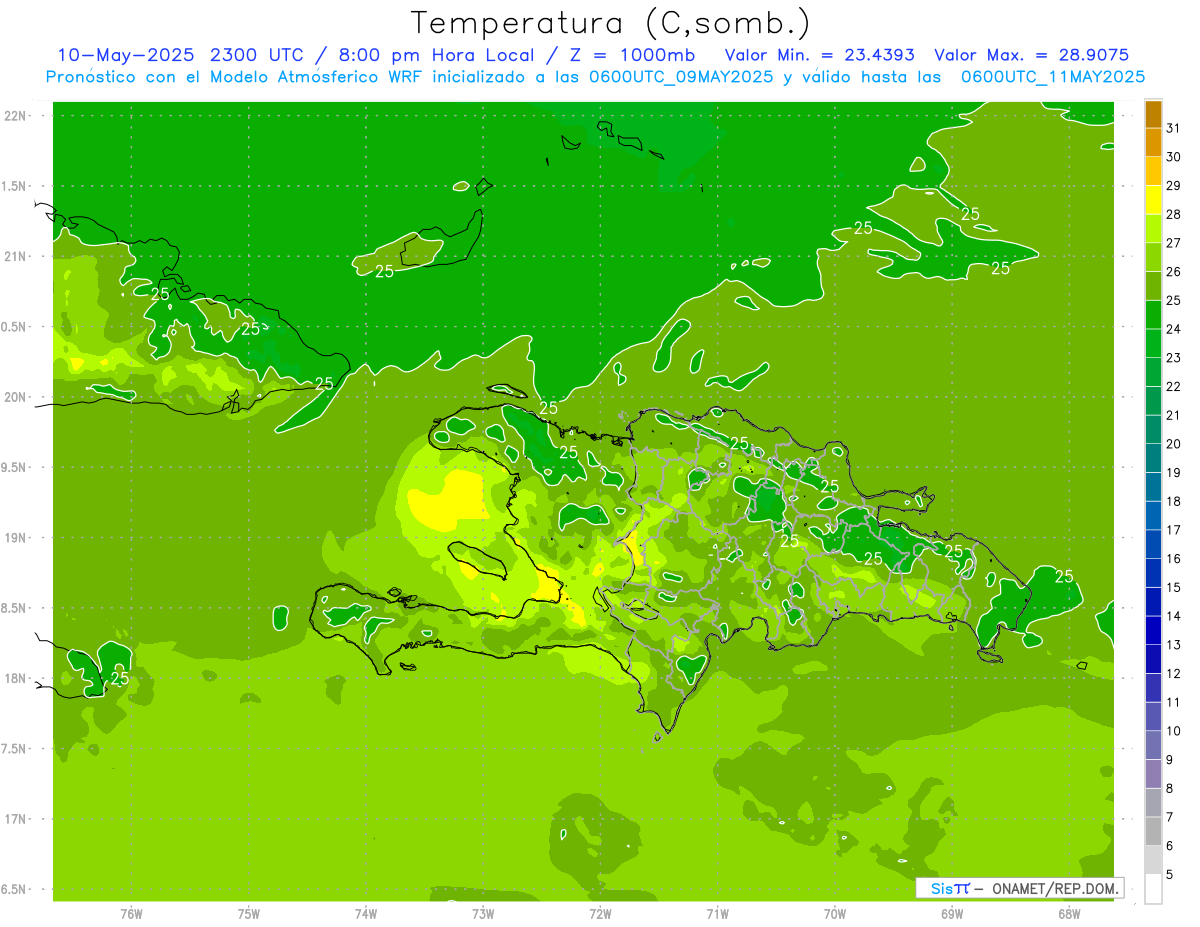Select the purple swatch between 9 and 10
This screenshot has width=1200, height=927.
pyautogui.click(x=1153, y=746)
